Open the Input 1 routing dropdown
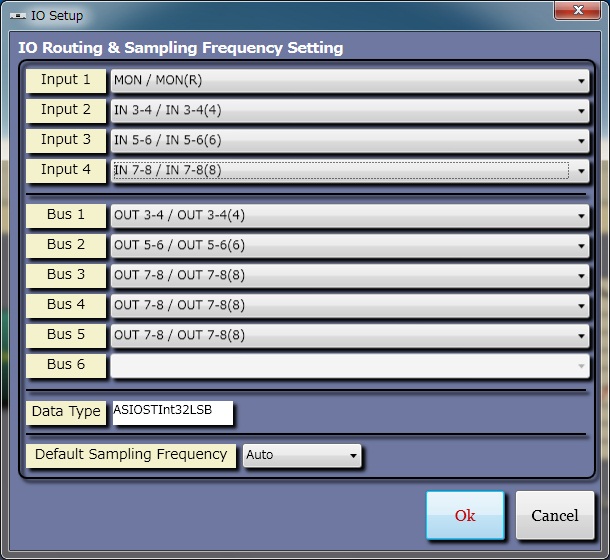 (x=349, y=81)
